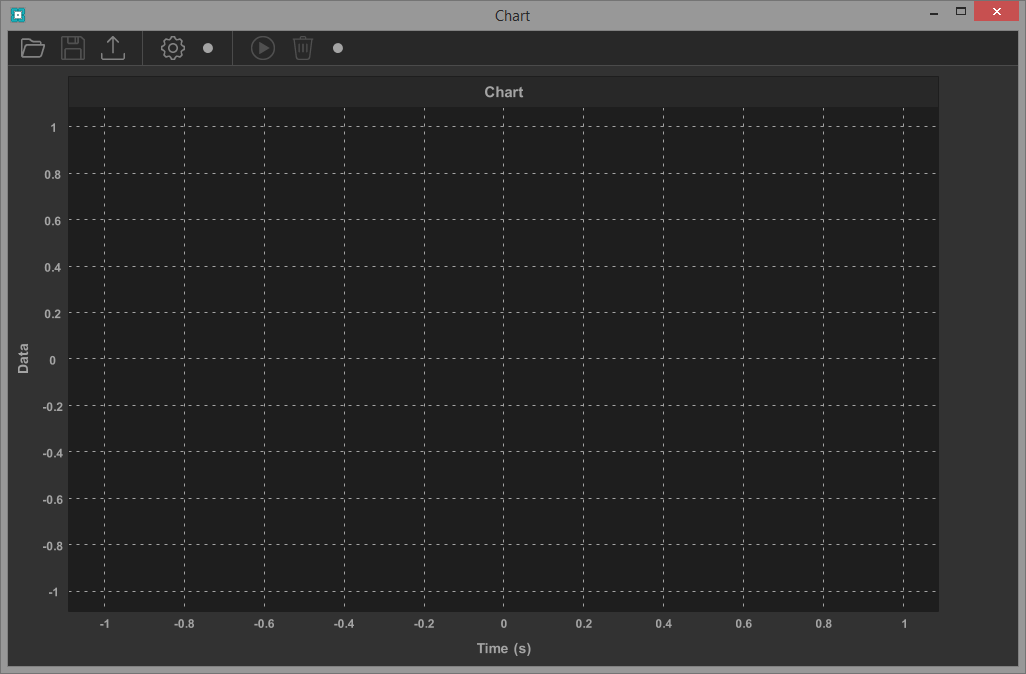Click the dot indicator beside the gear icon
The image size is (1026, 674).
[x=208, y=48]
